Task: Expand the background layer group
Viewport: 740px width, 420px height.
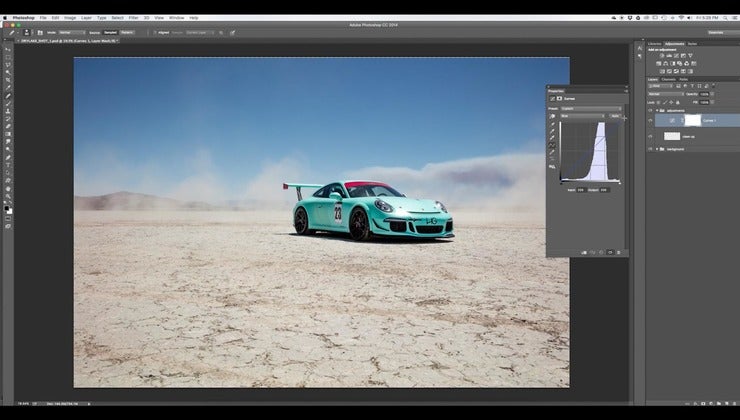Action: pyautogui.click(x=657, y=149)
